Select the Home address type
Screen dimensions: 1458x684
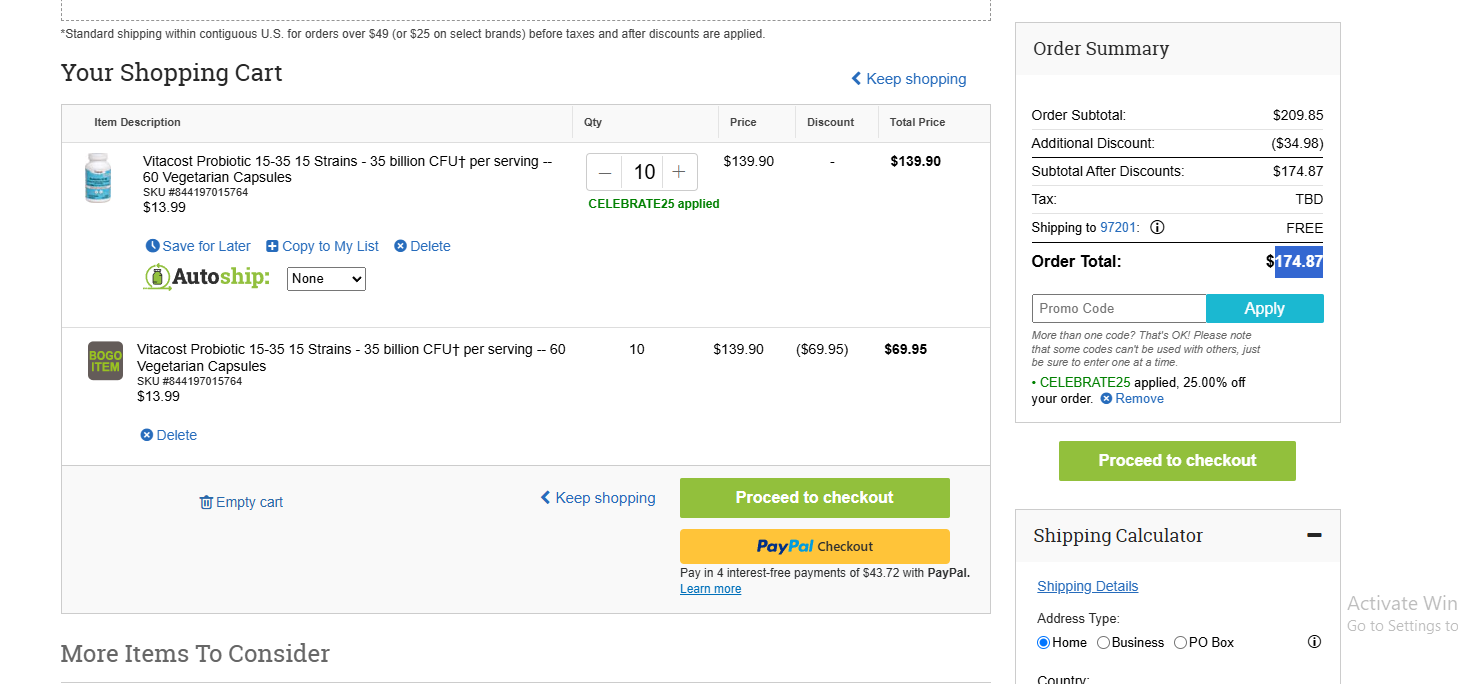(1044, 642)
